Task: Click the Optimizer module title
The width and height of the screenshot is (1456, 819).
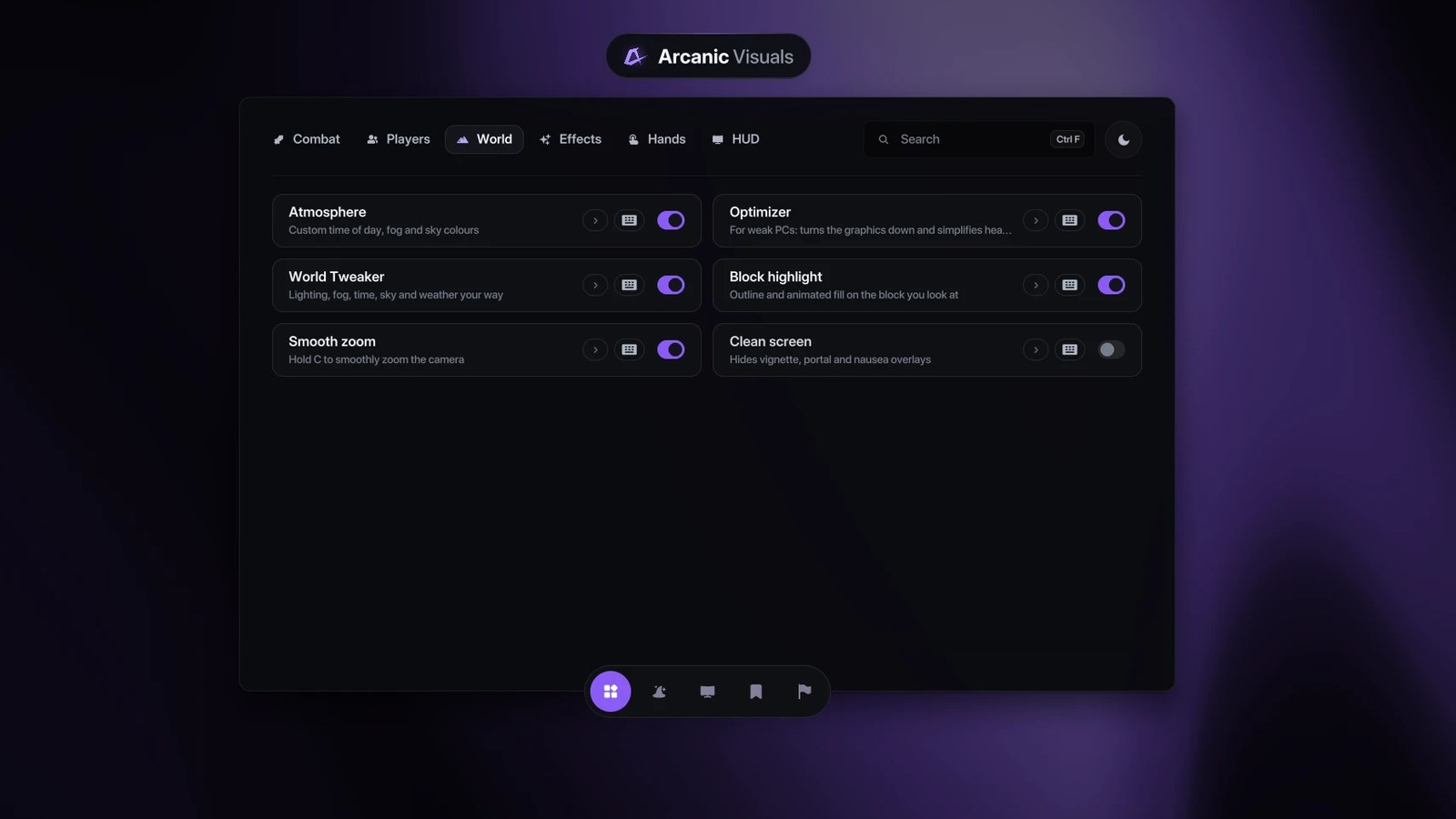Action: click(x=760, y=212)
